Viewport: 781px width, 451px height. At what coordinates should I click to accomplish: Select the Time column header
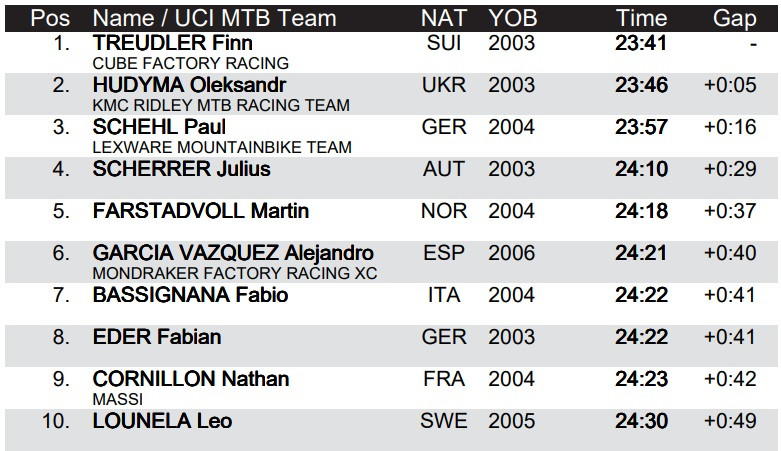point(641,18)
